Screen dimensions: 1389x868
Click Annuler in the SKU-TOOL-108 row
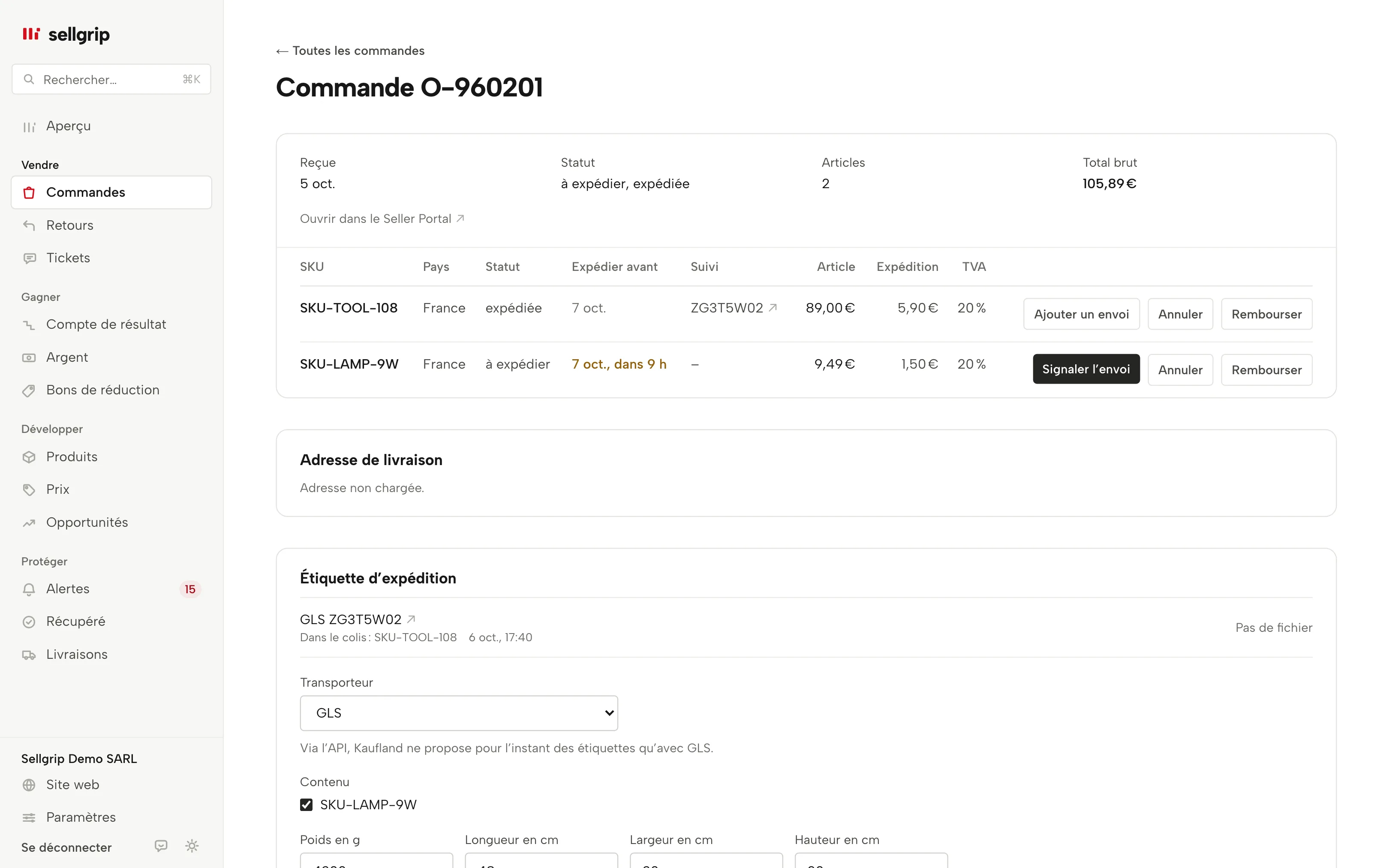pos(1180,314)
